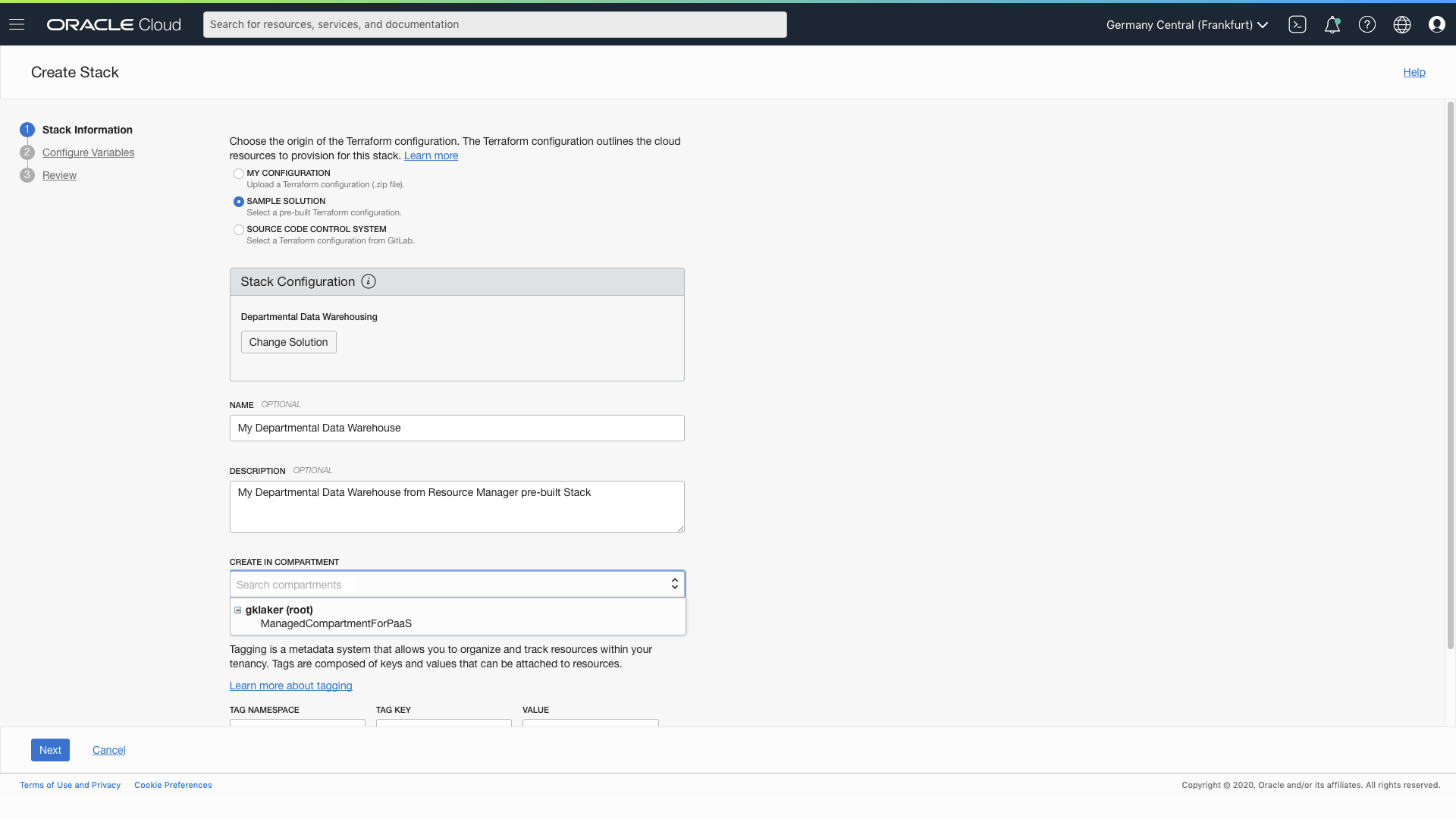Launch Cloud Shell from top bar
Viewport: 1456px width, 819px height.
(x=1297, y=24)
